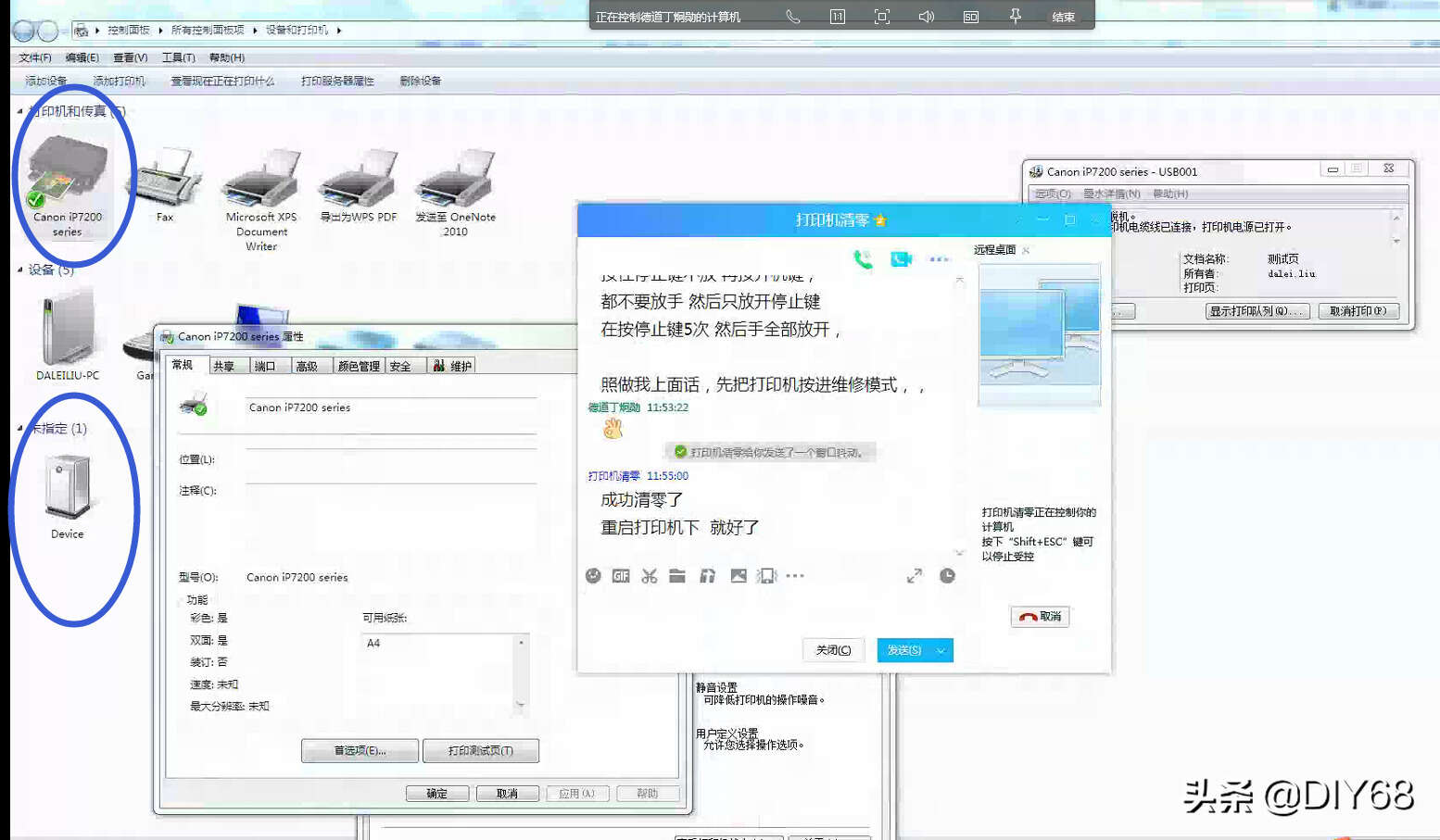
Task: Switch to the 颜色管理 tab
Action: (359, 367)
